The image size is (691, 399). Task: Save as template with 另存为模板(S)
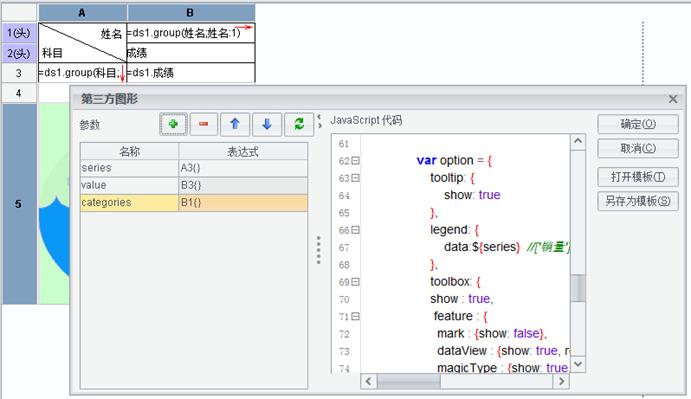pos(638,201)
